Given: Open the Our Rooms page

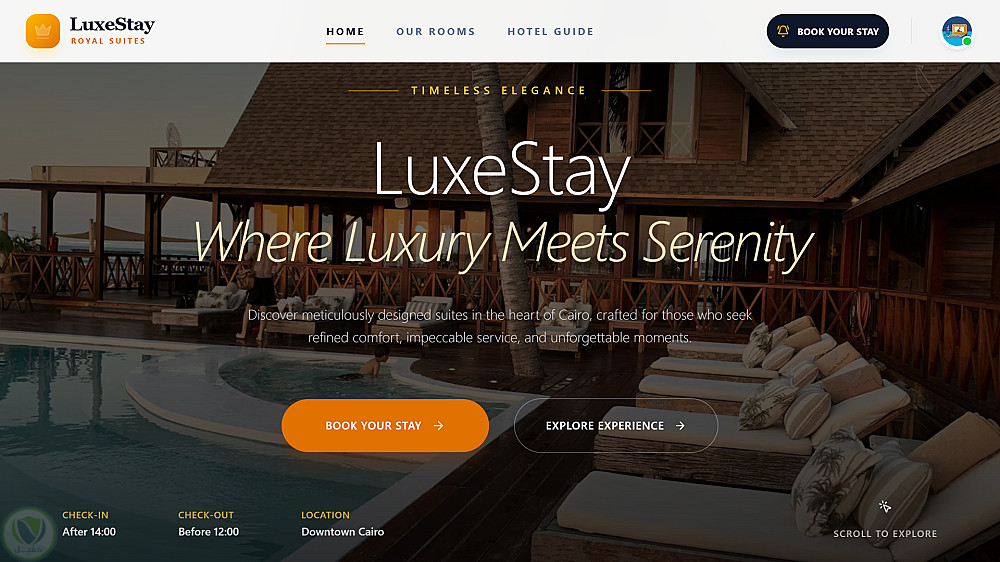Looking at the screenshot, I should tap(436, 31).
